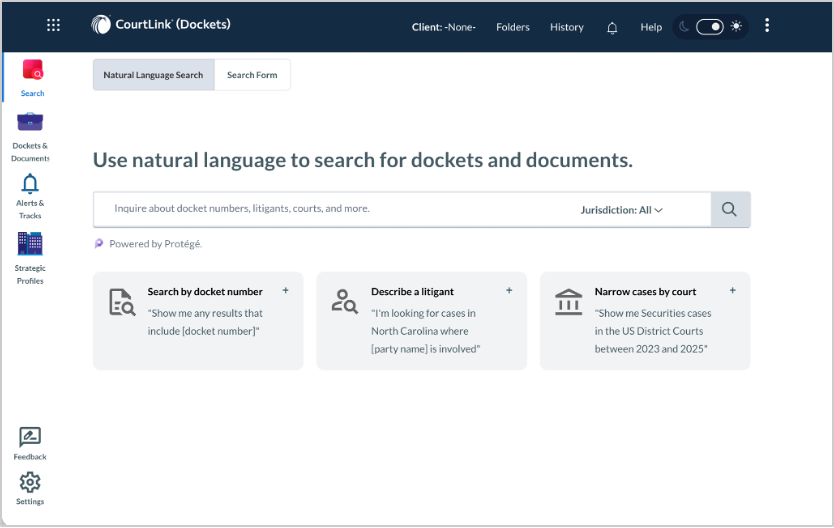This screenshot has width=834, height=528.
Task: Click the Search sidebar icon
Action: click(x=32, y=71)
